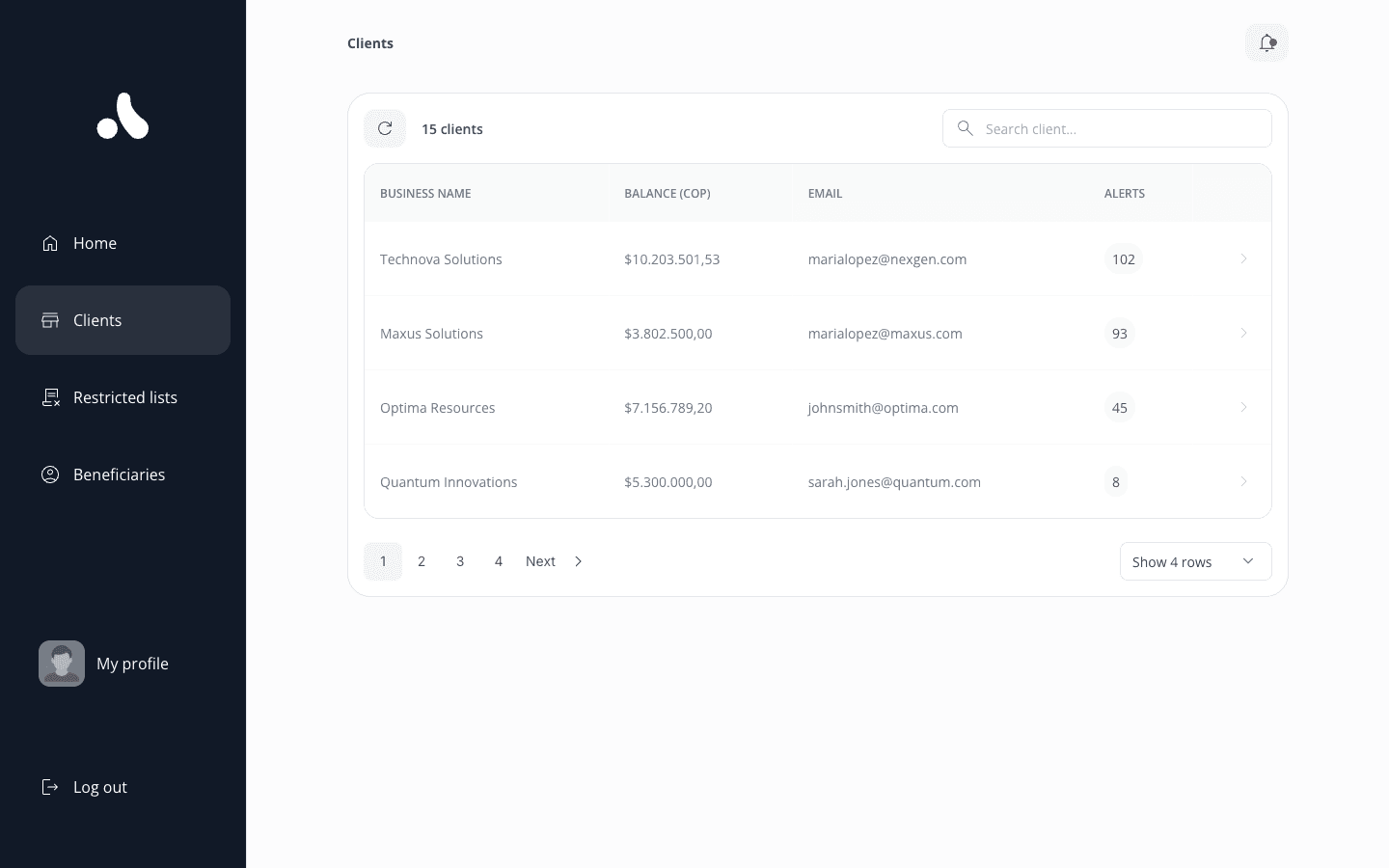This screenshot has height=868, width=1389.
Task: Open Optima Resources row chevron
Action: pyautogui.click(x=1243, y=407)
